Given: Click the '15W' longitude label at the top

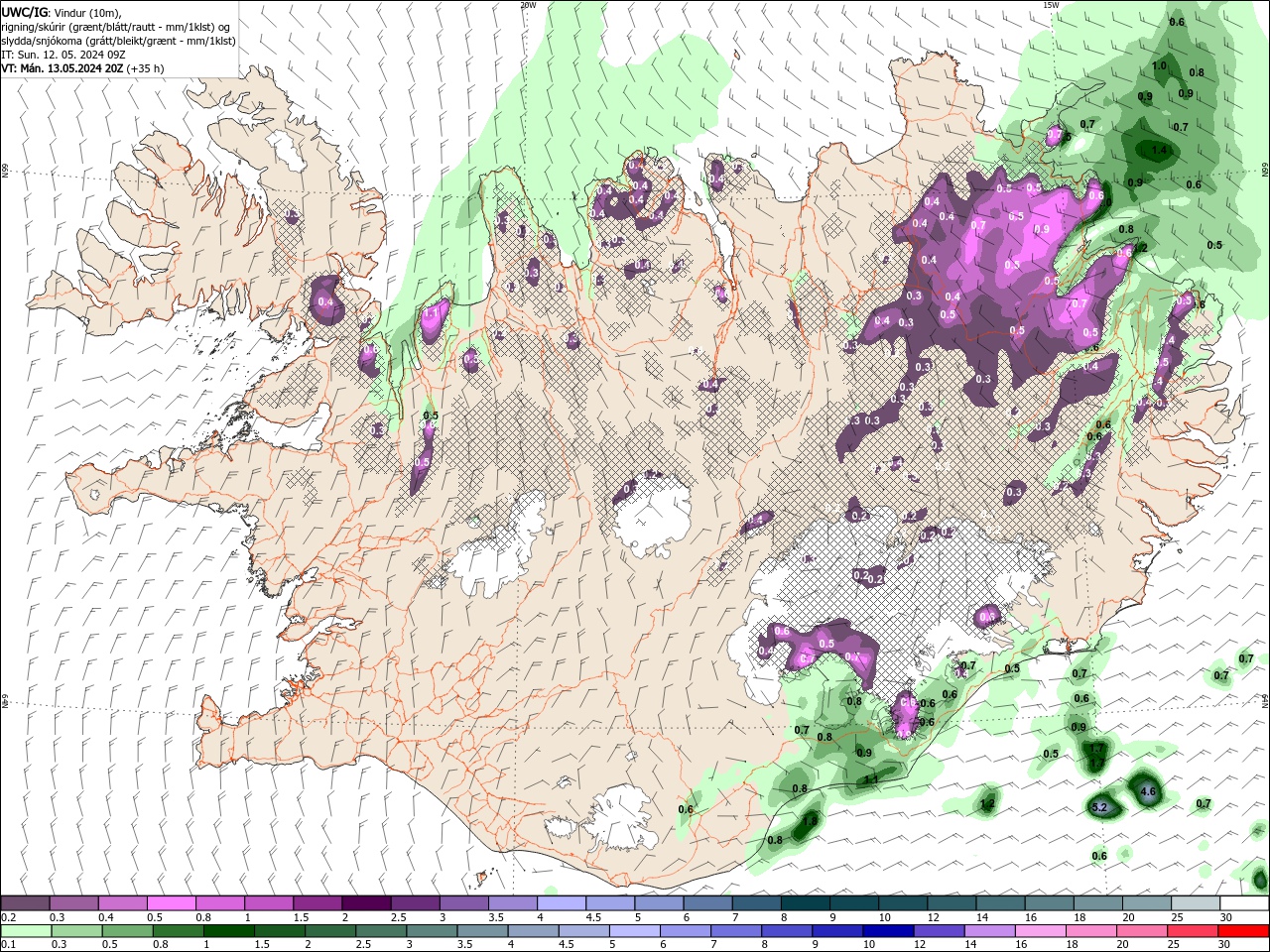Looking at the screenshot, I should [1051, 5].
